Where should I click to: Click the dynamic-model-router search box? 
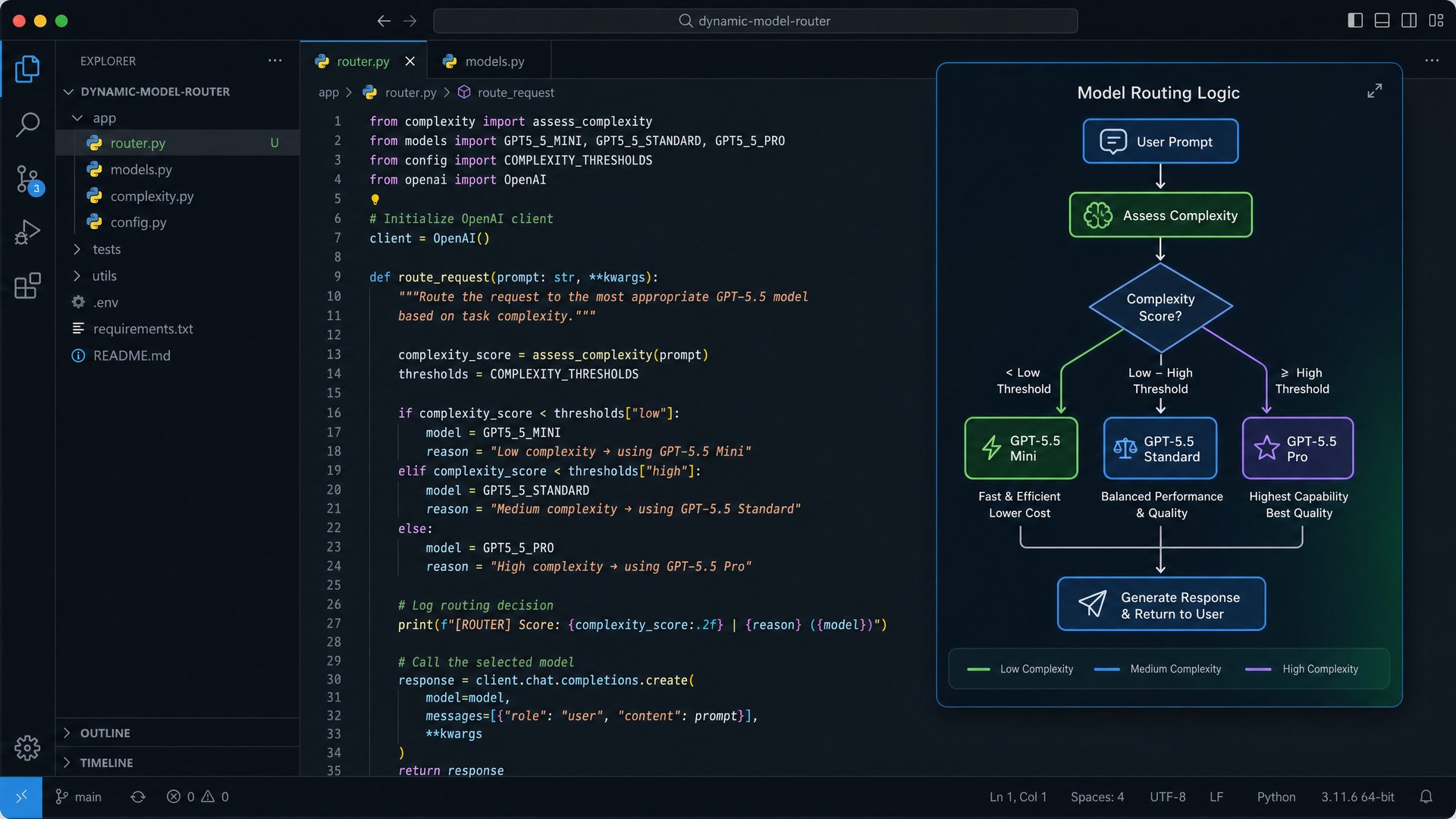tap(755, 21)
